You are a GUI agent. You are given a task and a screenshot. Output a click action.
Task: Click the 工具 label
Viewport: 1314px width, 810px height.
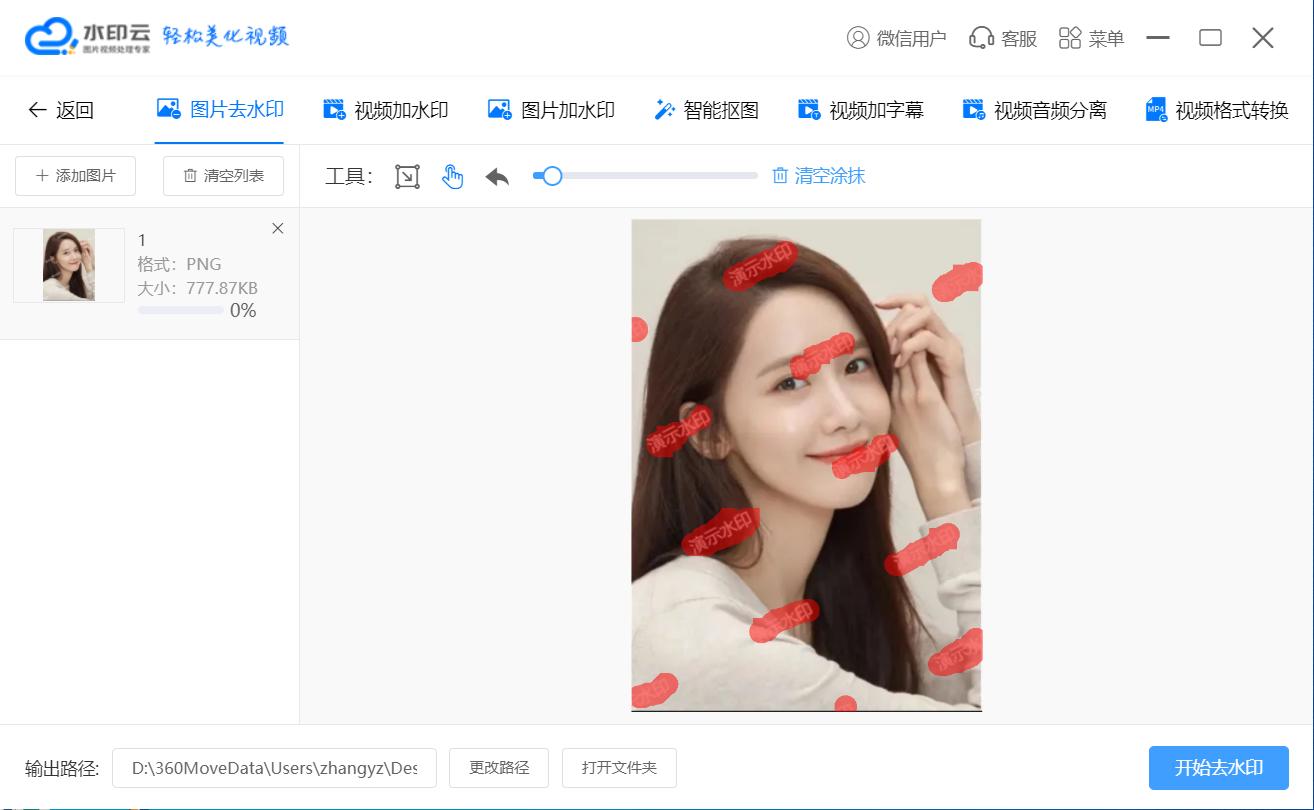coord(349,177)
